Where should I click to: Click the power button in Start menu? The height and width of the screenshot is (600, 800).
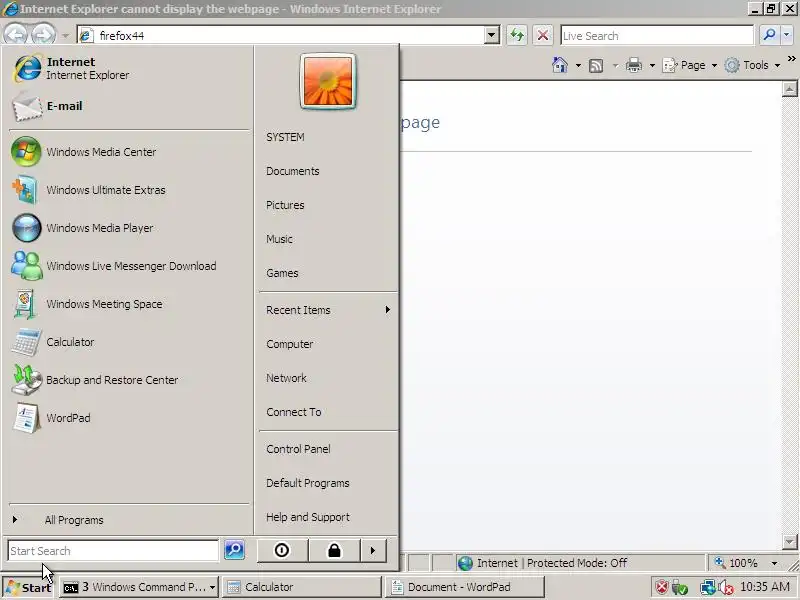282,551
